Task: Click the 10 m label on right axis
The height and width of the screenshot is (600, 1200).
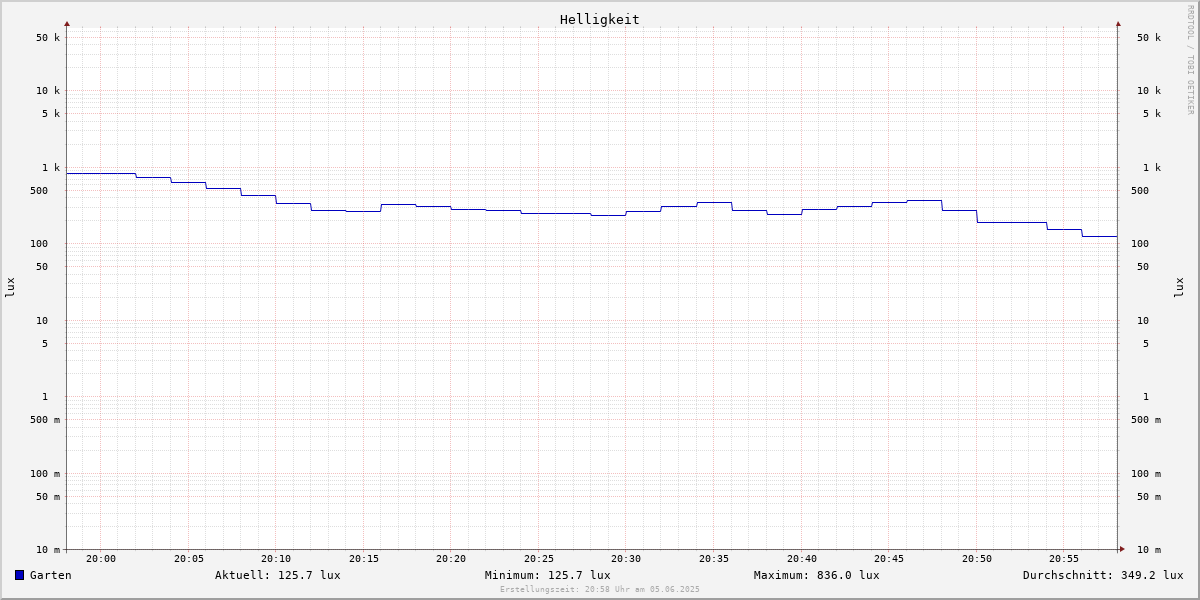Action: coord(1149,550)
